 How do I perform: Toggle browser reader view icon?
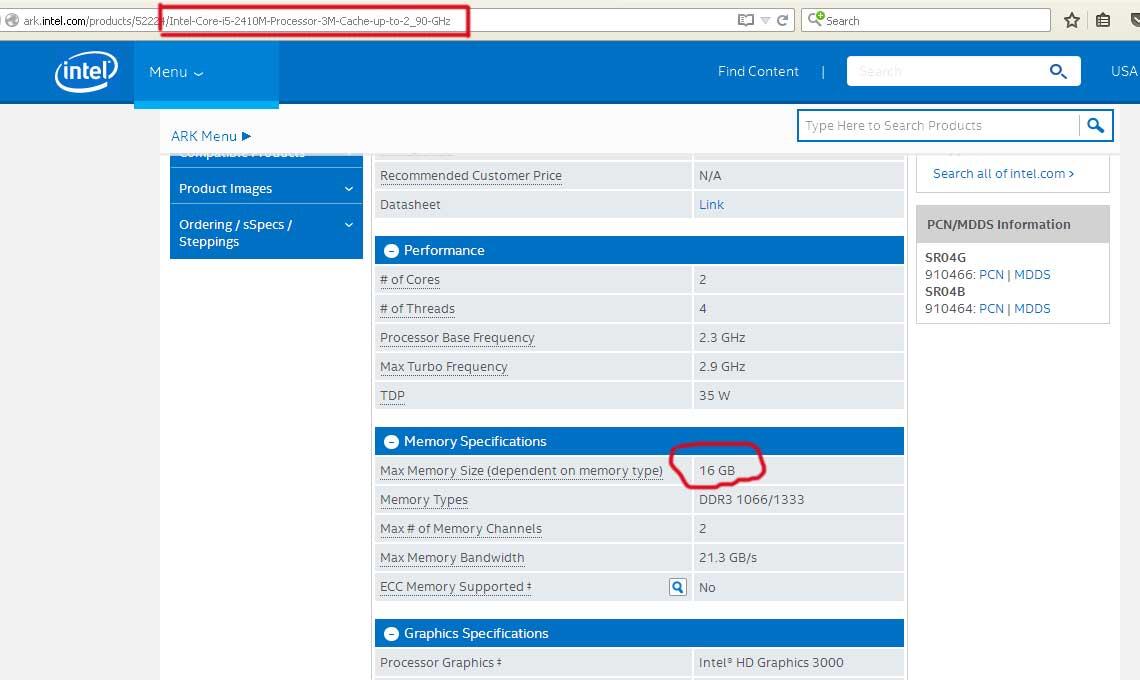[745, 20]
